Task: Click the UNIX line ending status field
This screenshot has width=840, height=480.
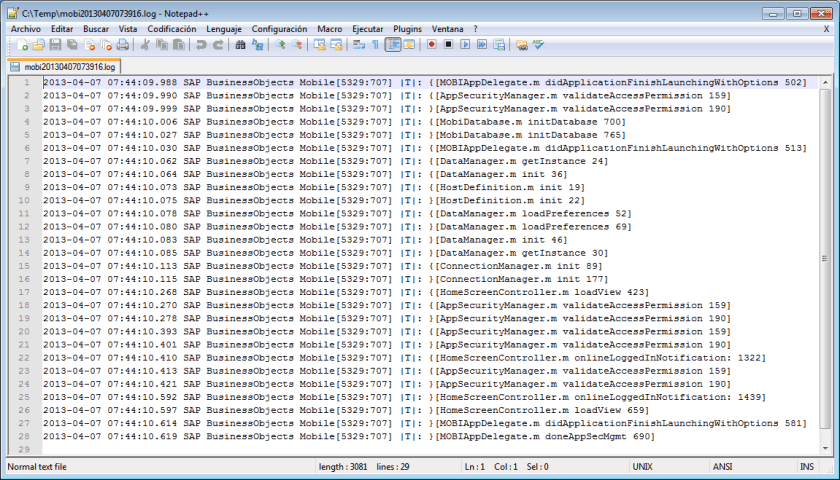Action: tap(643, 467)
